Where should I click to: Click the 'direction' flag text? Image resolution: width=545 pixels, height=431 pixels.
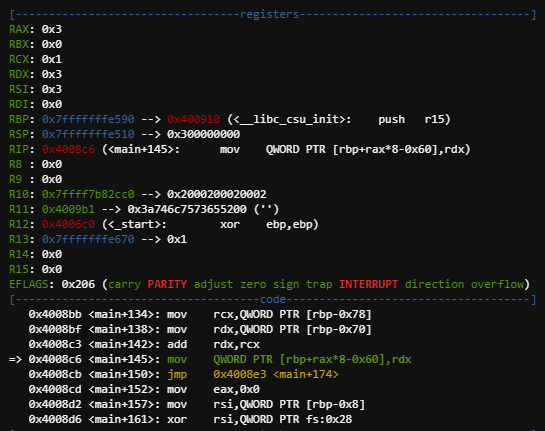pyautogui.click(x=434, y=284)
